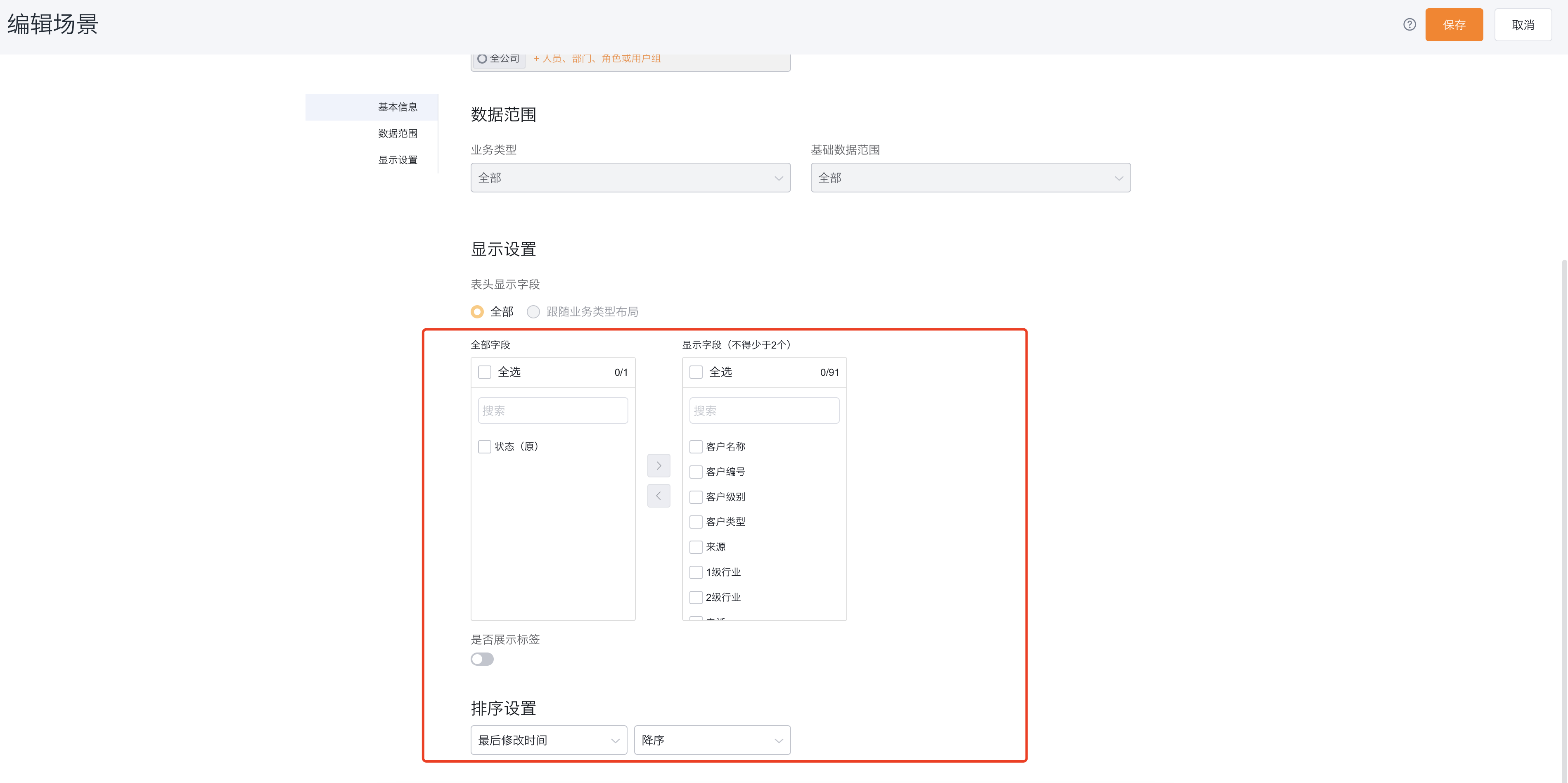Click the 保存 button
This screenshot has height=783, width=1568.
(x=1454, y=25)
